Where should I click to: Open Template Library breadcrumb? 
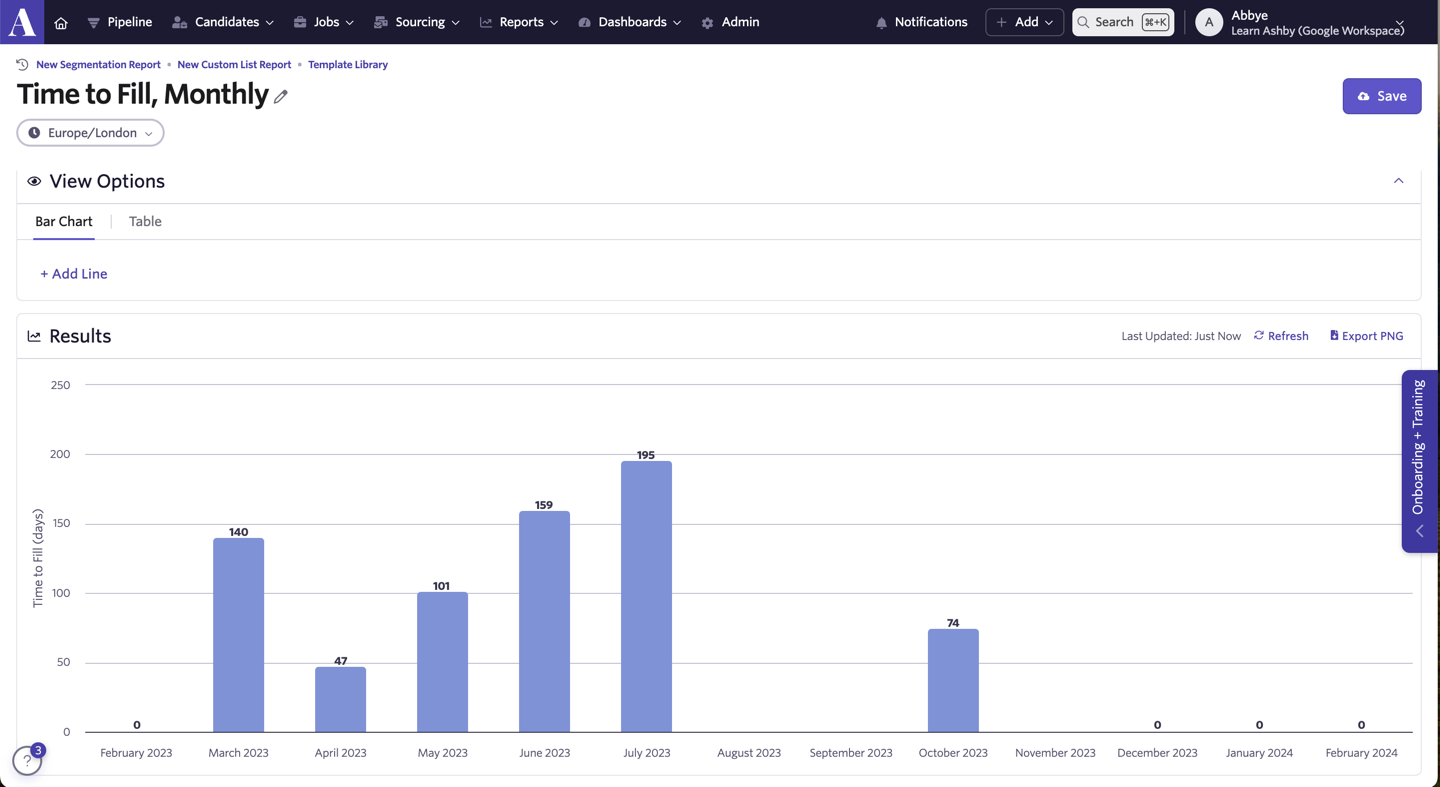point(348,64)
